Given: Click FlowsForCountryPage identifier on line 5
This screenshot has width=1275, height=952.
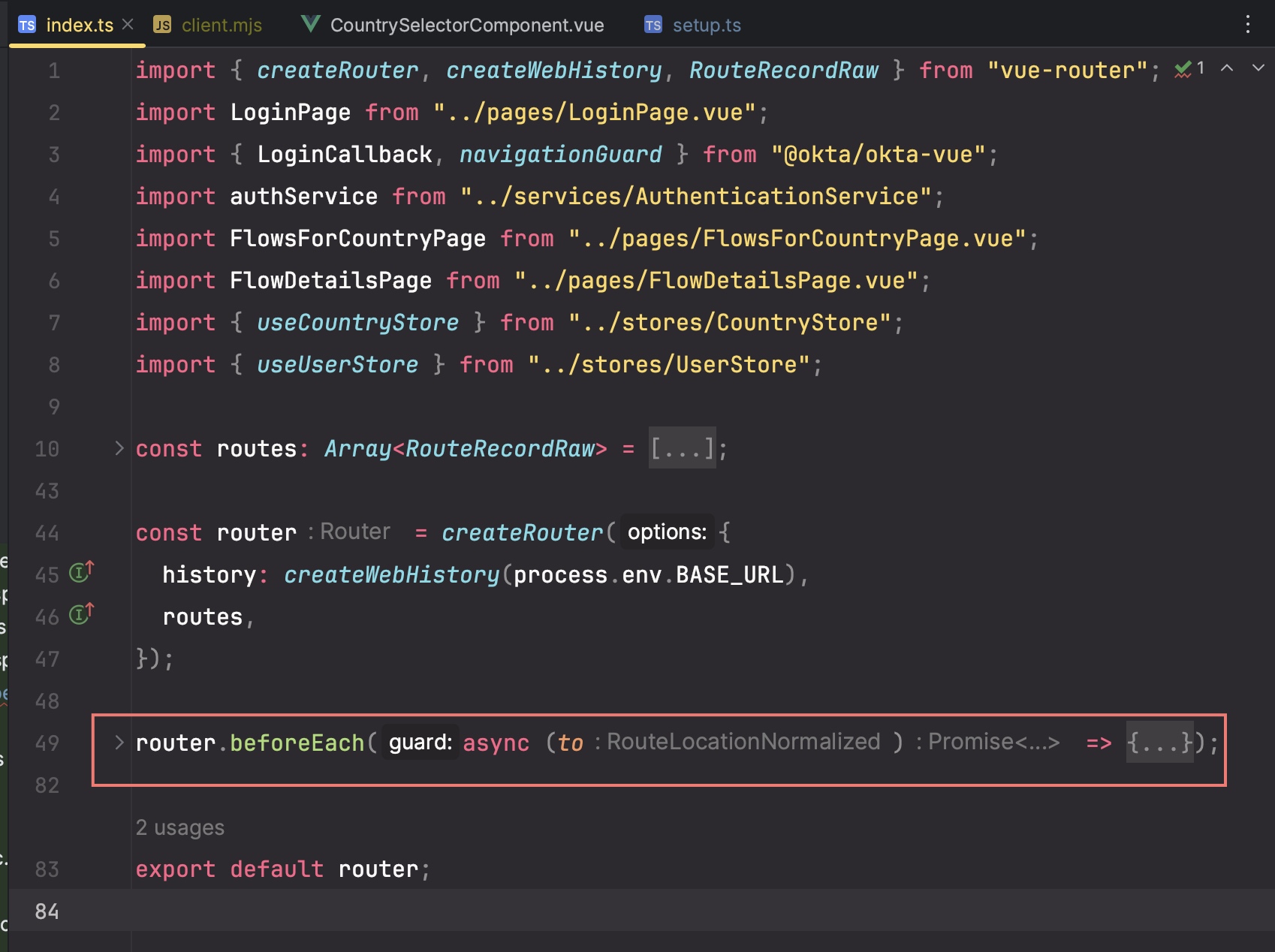Looking at the screenshot, I should click(358, 238).
